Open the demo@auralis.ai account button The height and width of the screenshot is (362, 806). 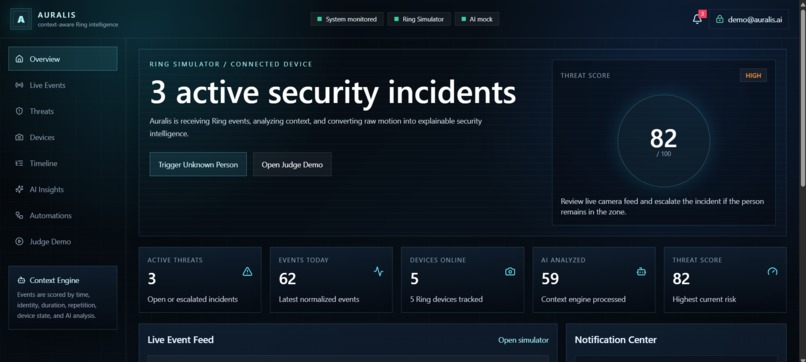pyautogui.click(x=748, y=20)
